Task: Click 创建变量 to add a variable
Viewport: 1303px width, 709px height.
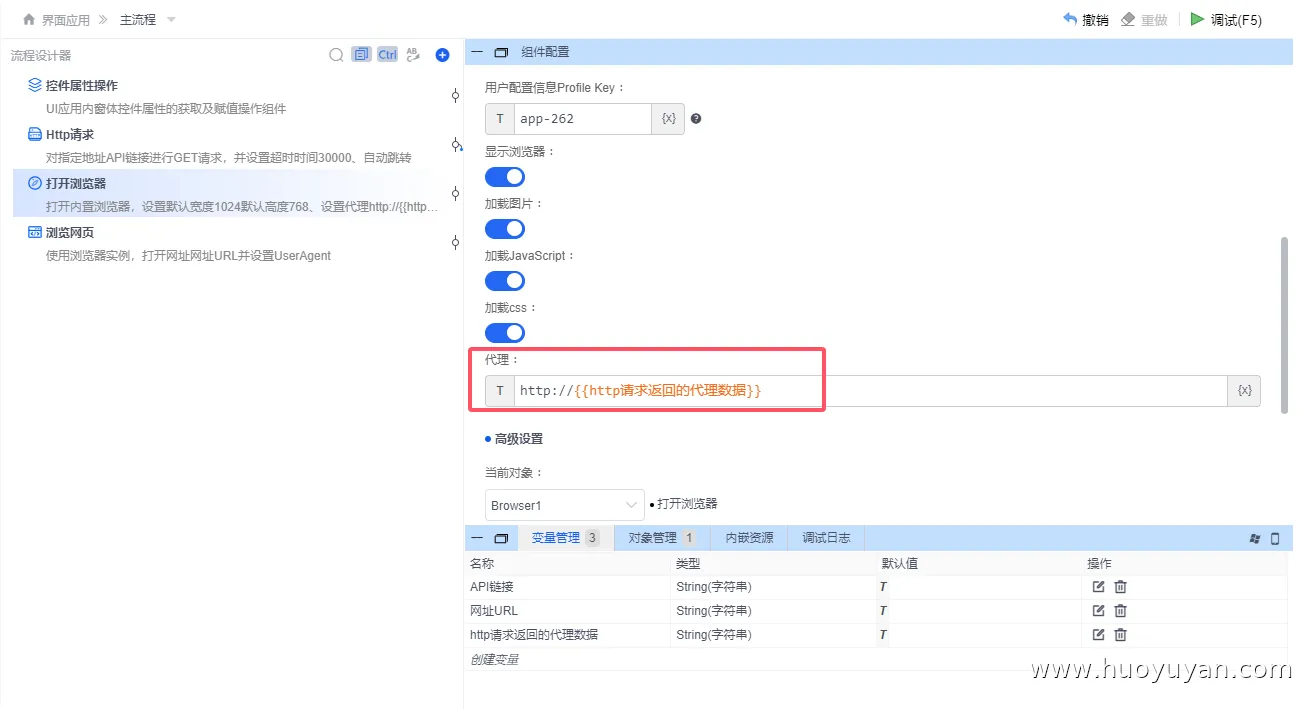Action: tap(494, 659)
